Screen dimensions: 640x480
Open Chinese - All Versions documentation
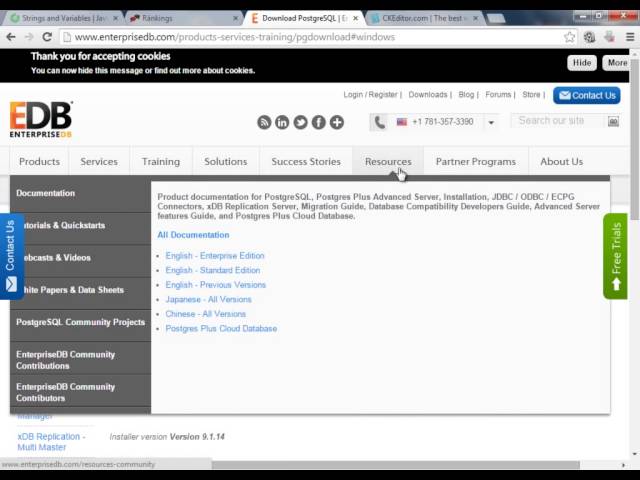(205, 314)
